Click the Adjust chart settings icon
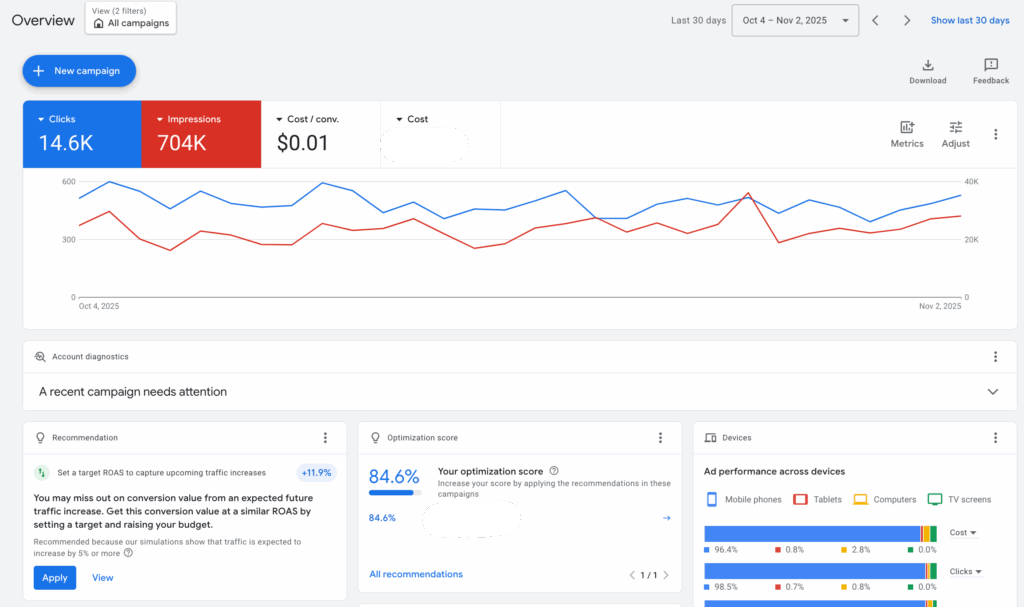Image resolution: width=1024 pixels, height=607 pixels. point(955,128)
